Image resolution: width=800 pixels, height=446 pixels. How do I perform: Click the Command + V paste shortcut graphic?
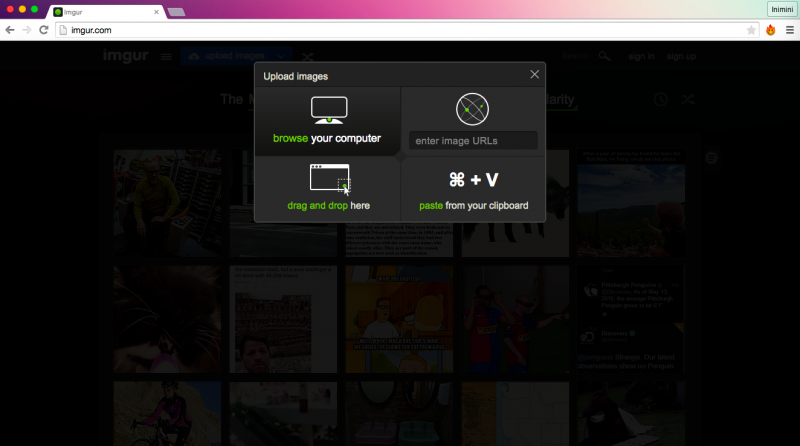click(473, 180)
